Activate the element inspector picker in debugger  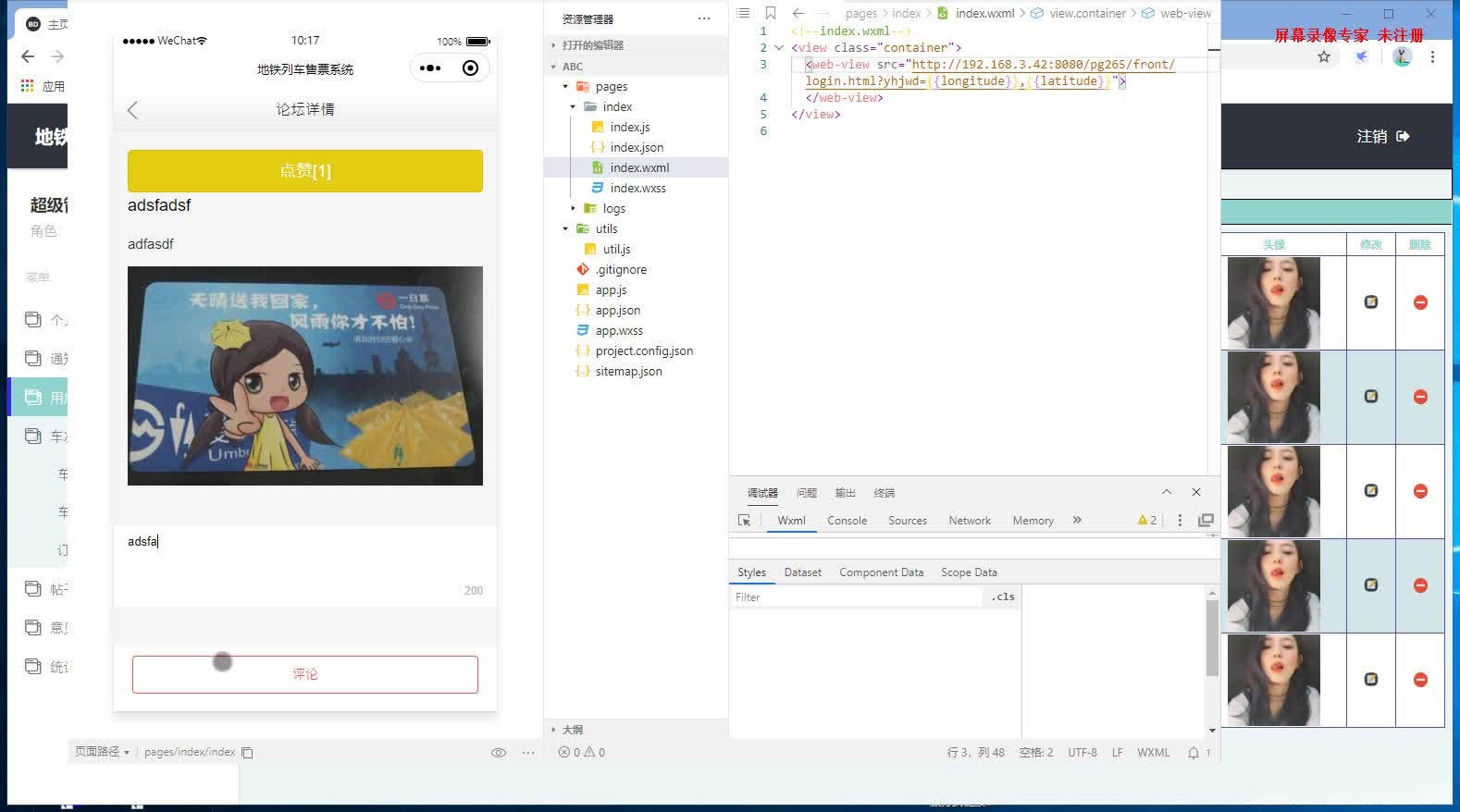(x=744, y=521)
